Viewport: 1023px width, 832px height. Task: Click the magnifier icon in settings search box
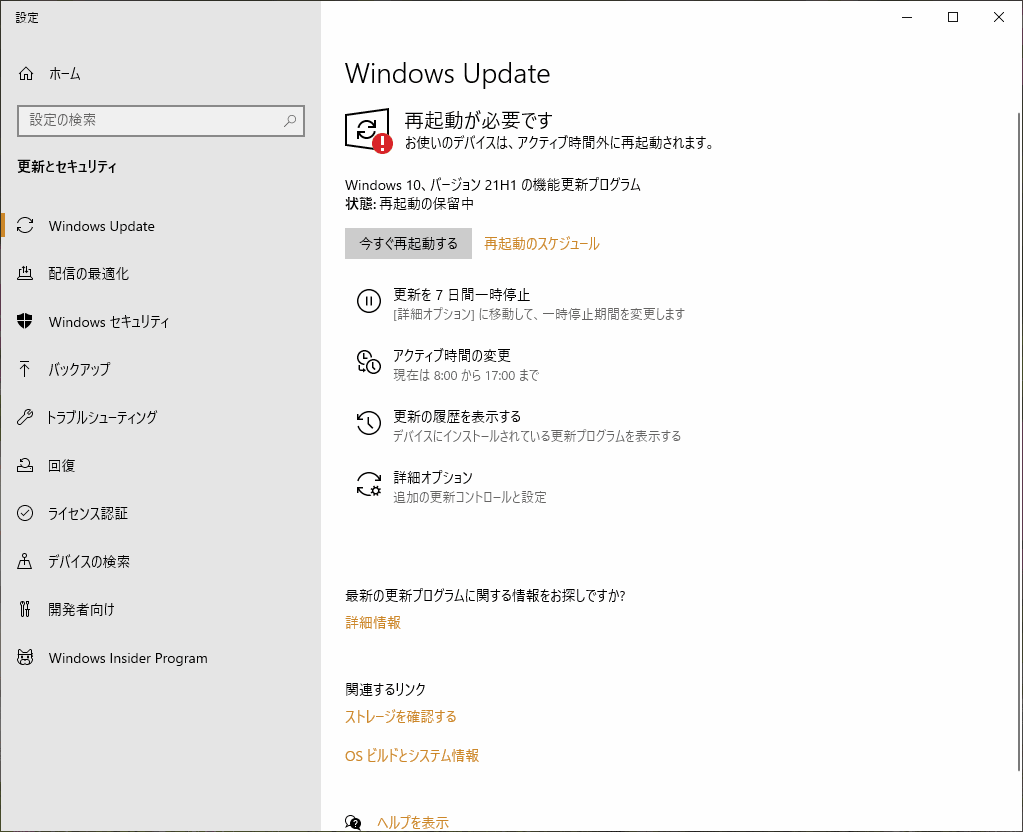click(290, 121)
